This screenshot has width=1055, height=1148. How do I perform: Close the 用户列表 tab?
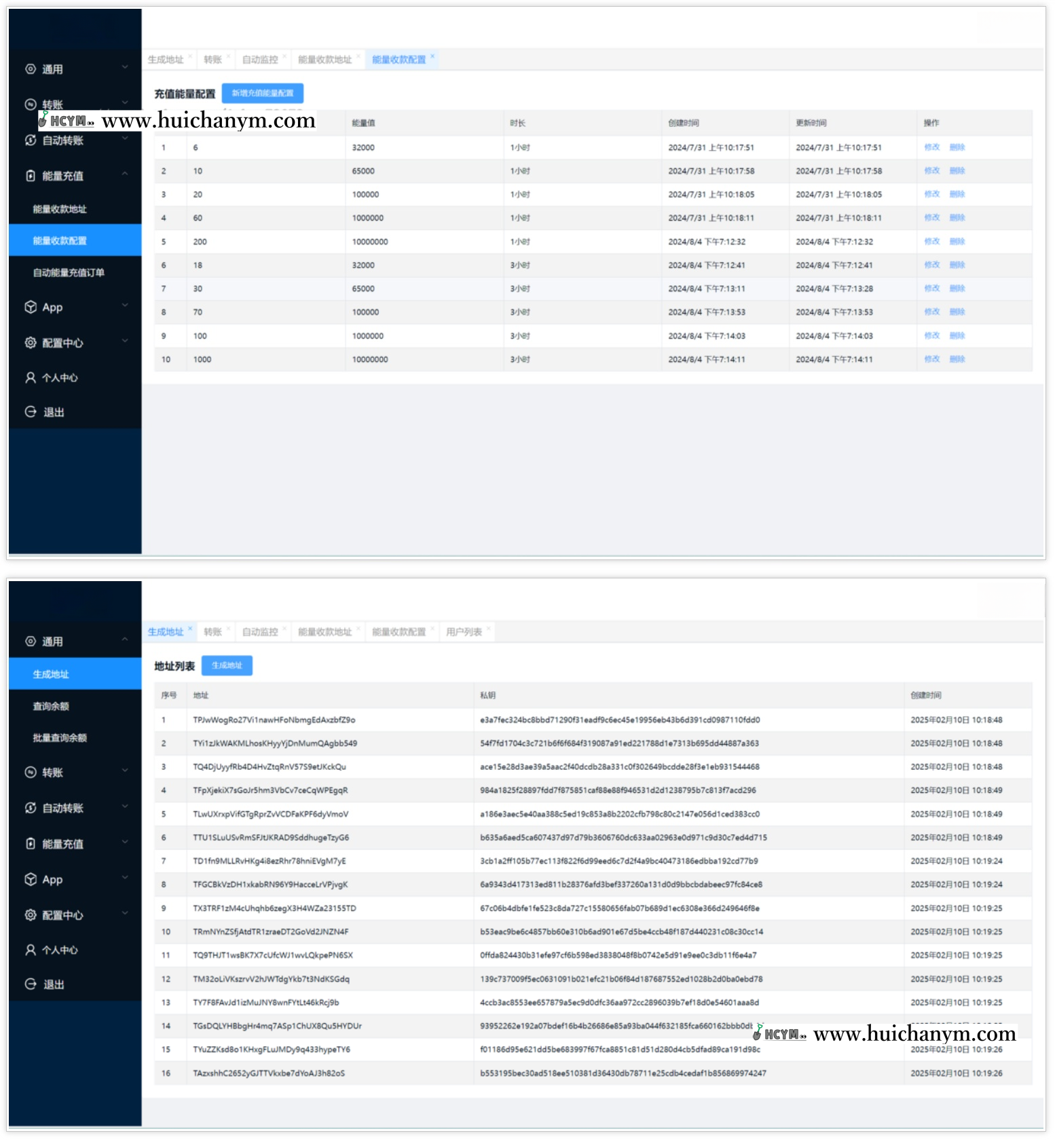tap(488, 628)
